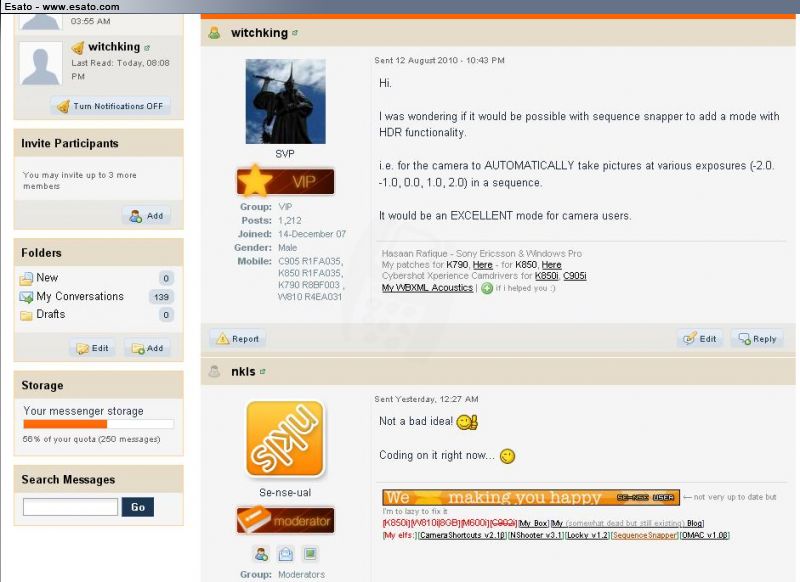Click K850i in nkls signature
This screenshot has width=800, height=582.
pyautogui.click(x=396, y=523)
